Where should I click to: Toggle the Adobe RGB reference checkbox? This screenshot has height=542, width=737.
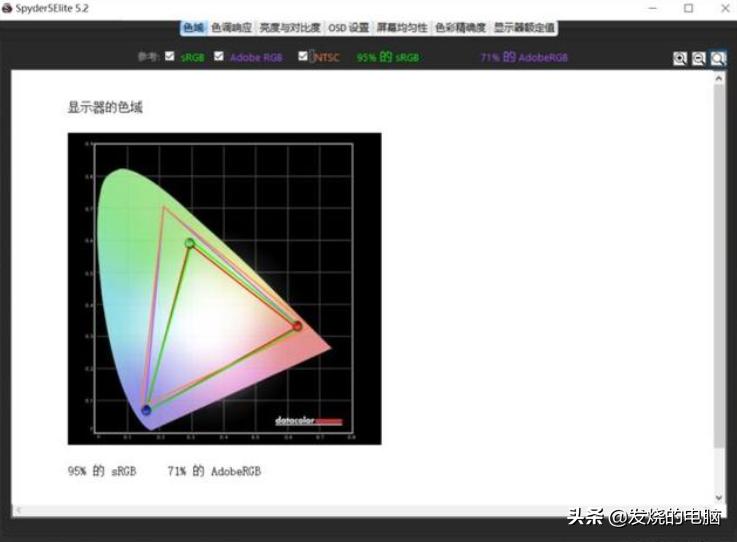tap(219, 56)
